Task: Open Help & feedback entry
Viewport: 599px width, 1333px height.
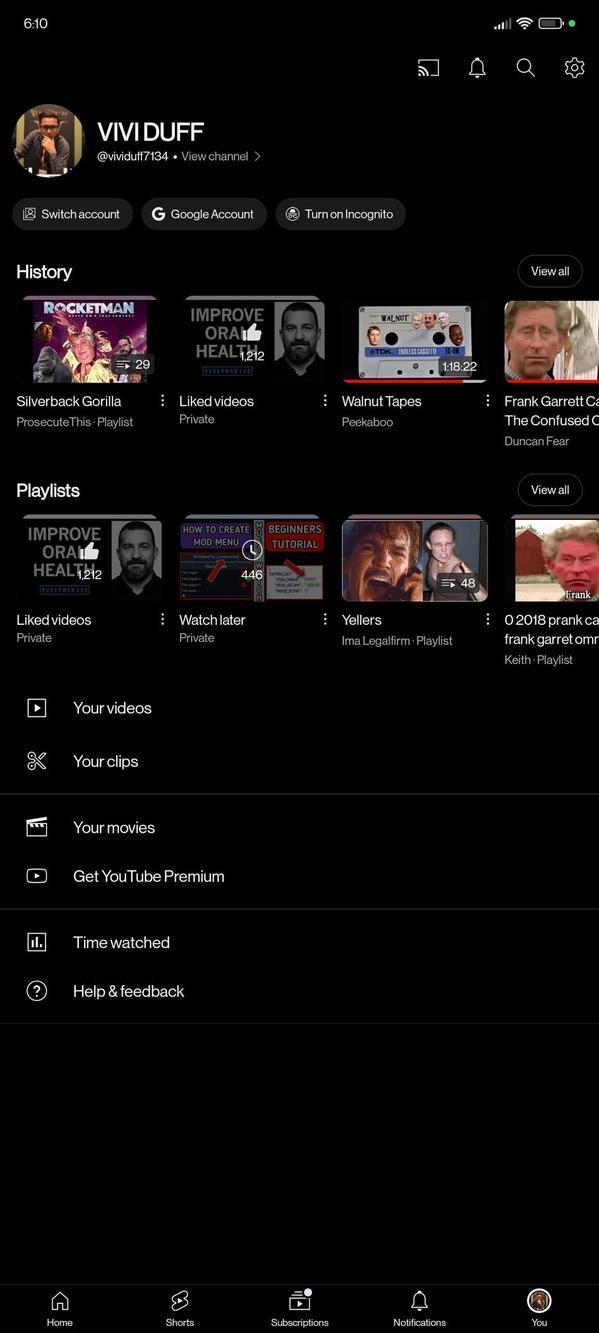Action: 299,991
